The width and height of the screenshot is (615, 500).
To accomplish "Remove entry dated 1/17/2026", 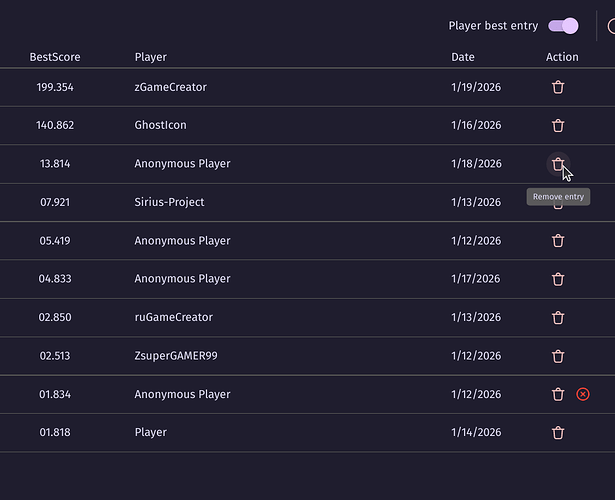I will pos(558,279).
